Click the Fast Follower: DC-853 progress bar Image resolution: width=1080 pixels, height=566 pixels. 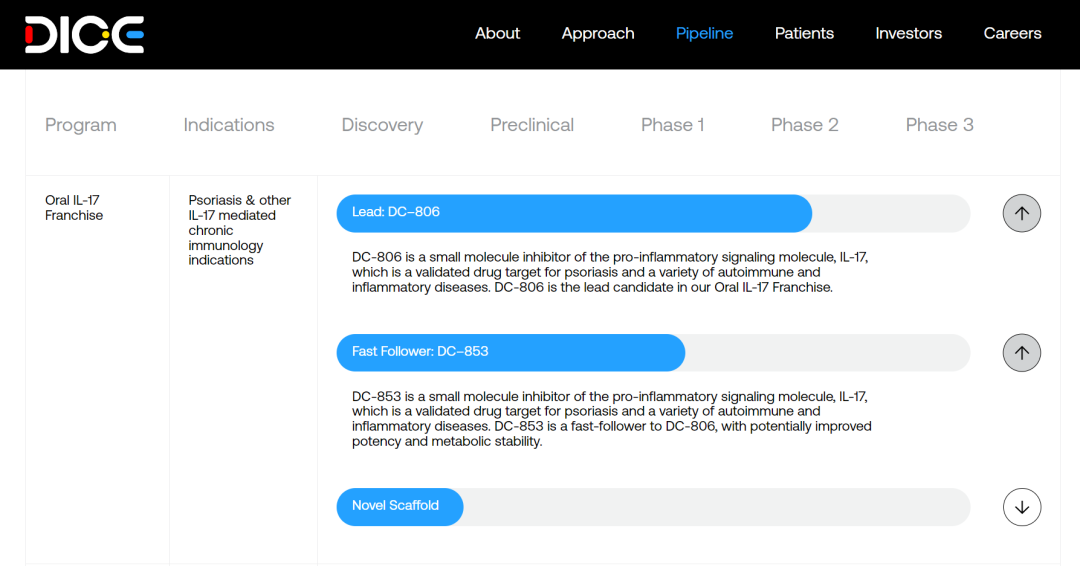[510, 352]
